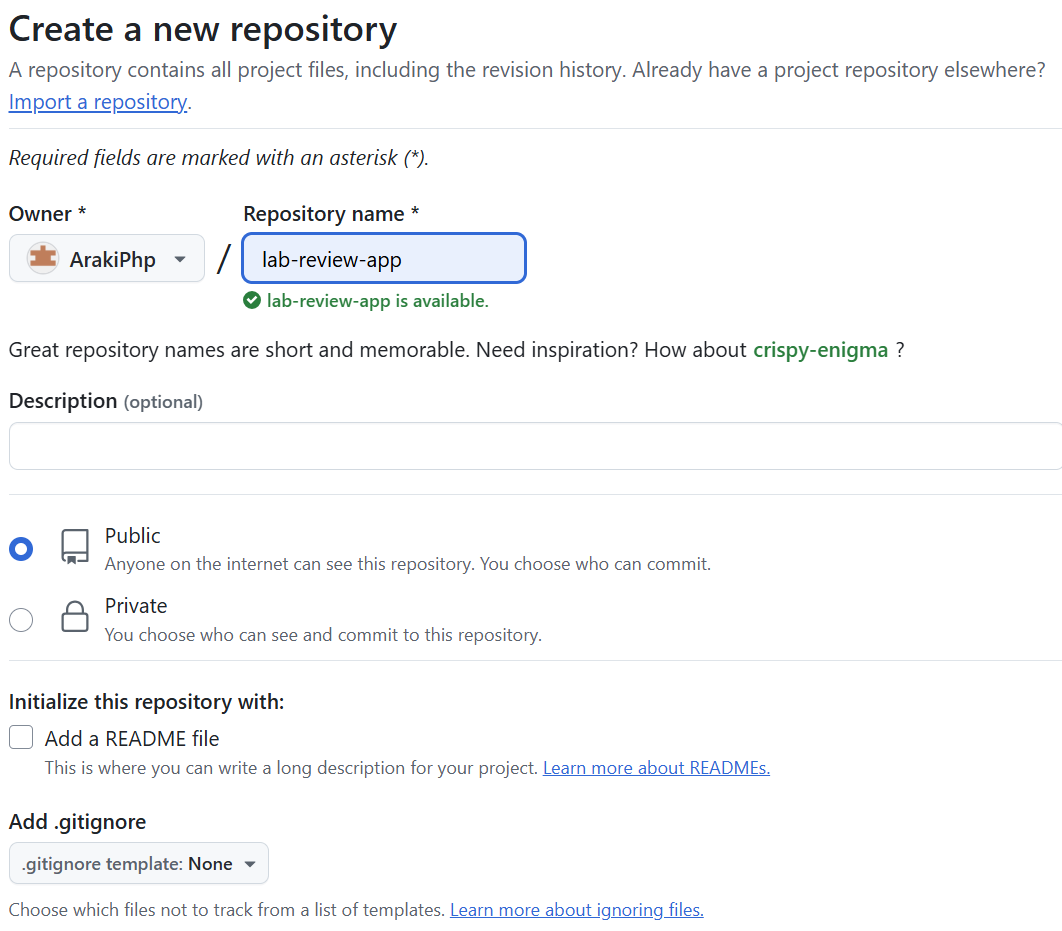Image resolution: width=1062 pixels, height=931 pixels.
Task: Expand the Owner dropdown caret arrow
Action: coord(180,260)
